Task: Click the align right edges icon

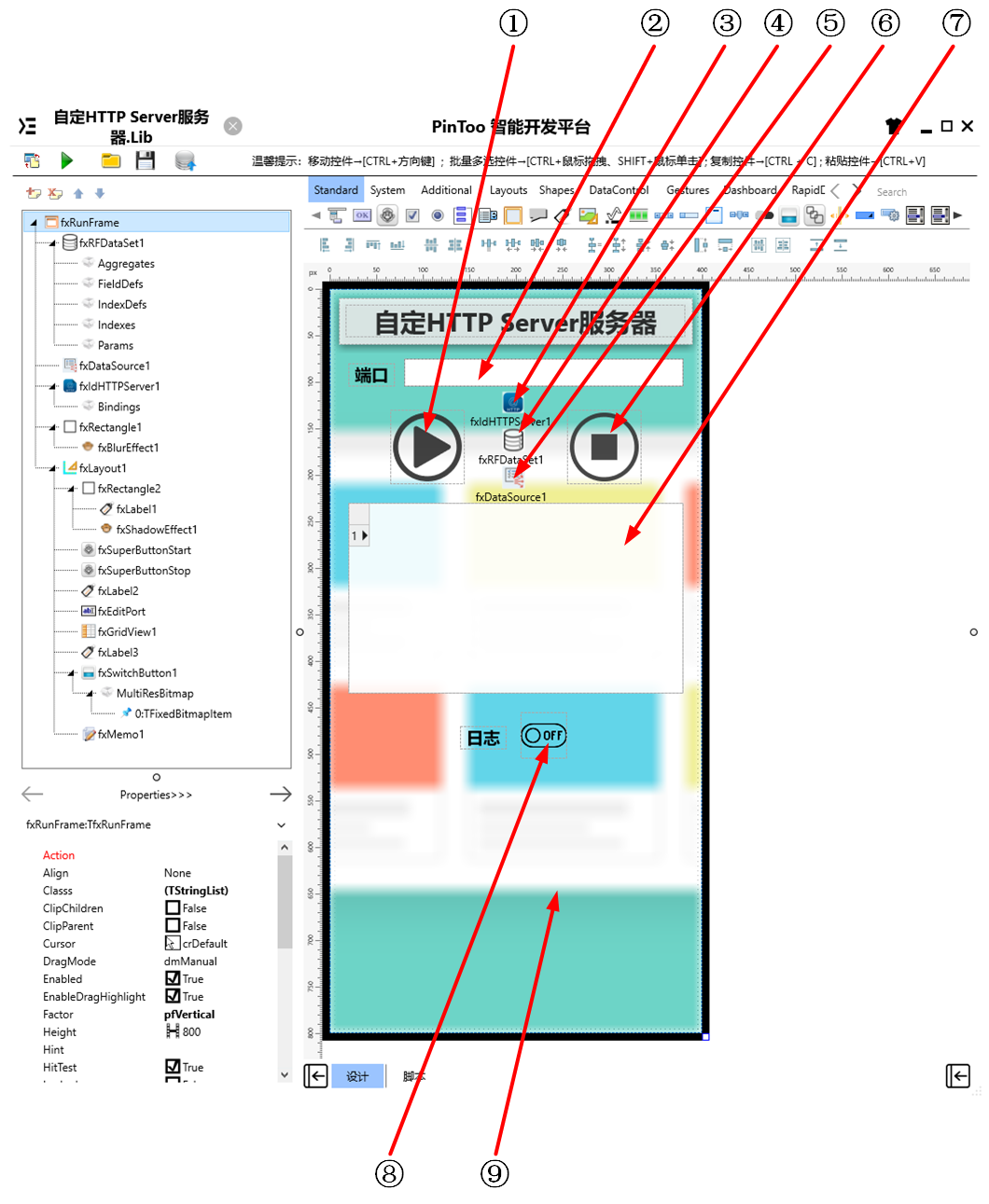Action: pos(349,245)
